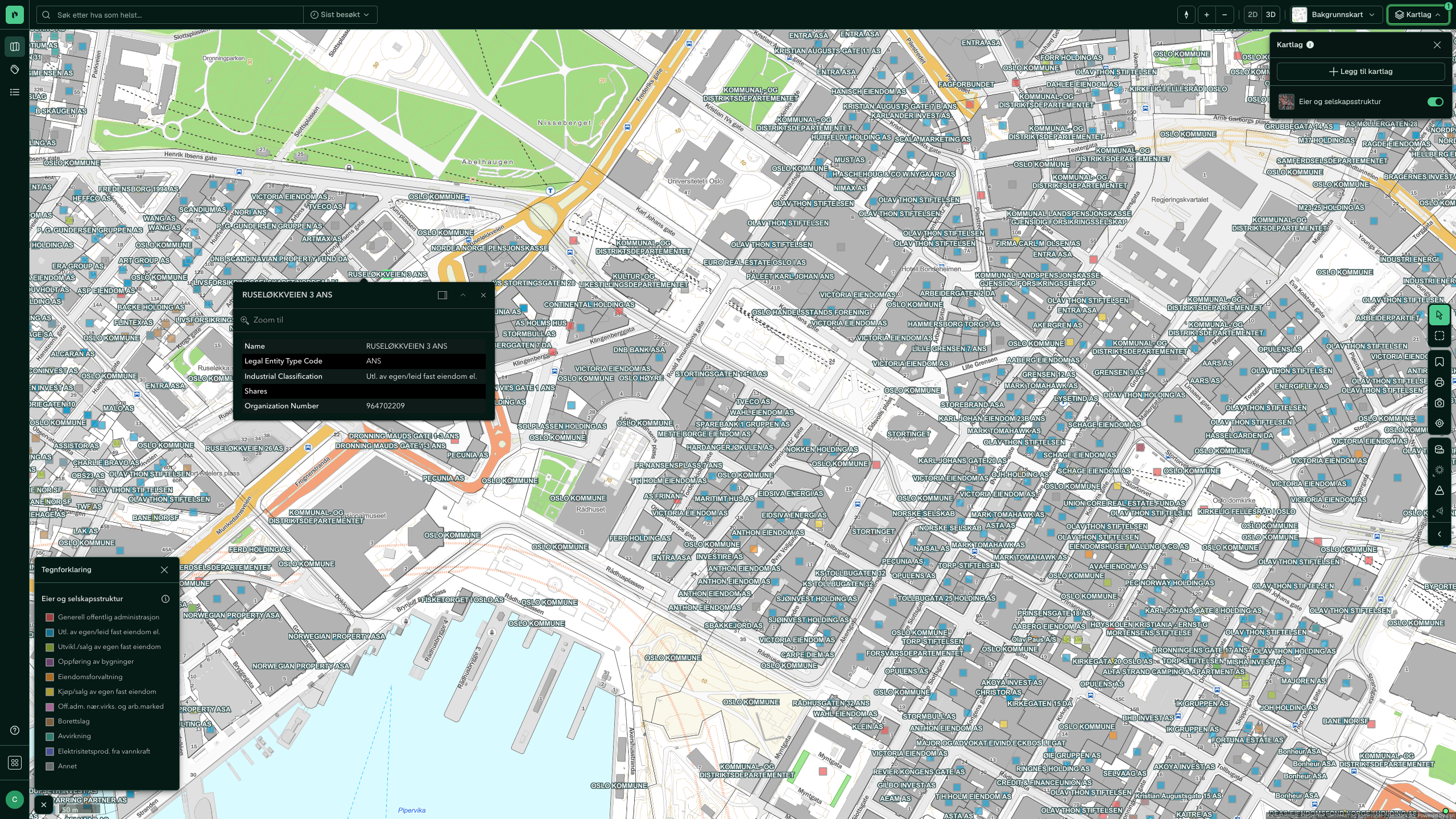Screen dimensions: 1456x819
Task: Take a map screenshot with camera icon
Action: 1439,403
